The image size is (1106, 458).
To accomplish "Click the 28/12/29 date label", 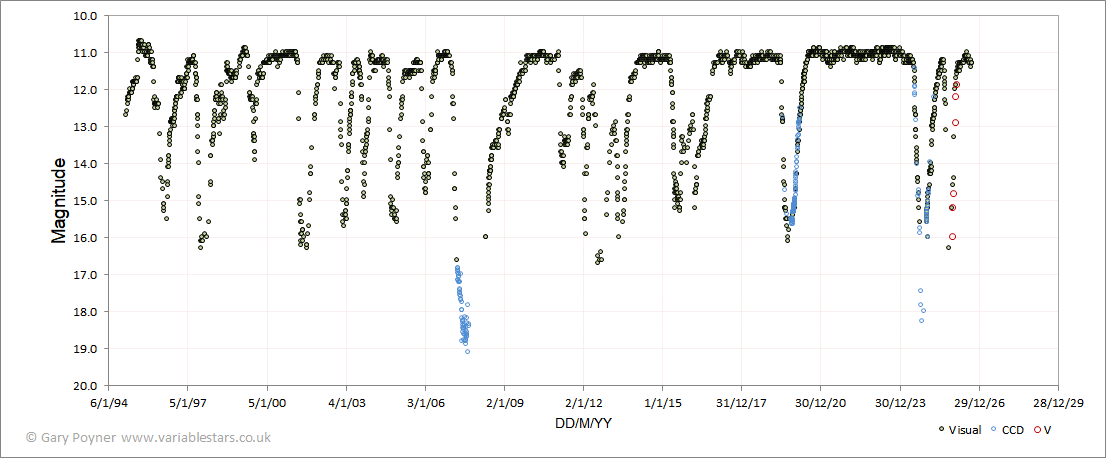I will pyautogui.click(x=1058, y=404).
